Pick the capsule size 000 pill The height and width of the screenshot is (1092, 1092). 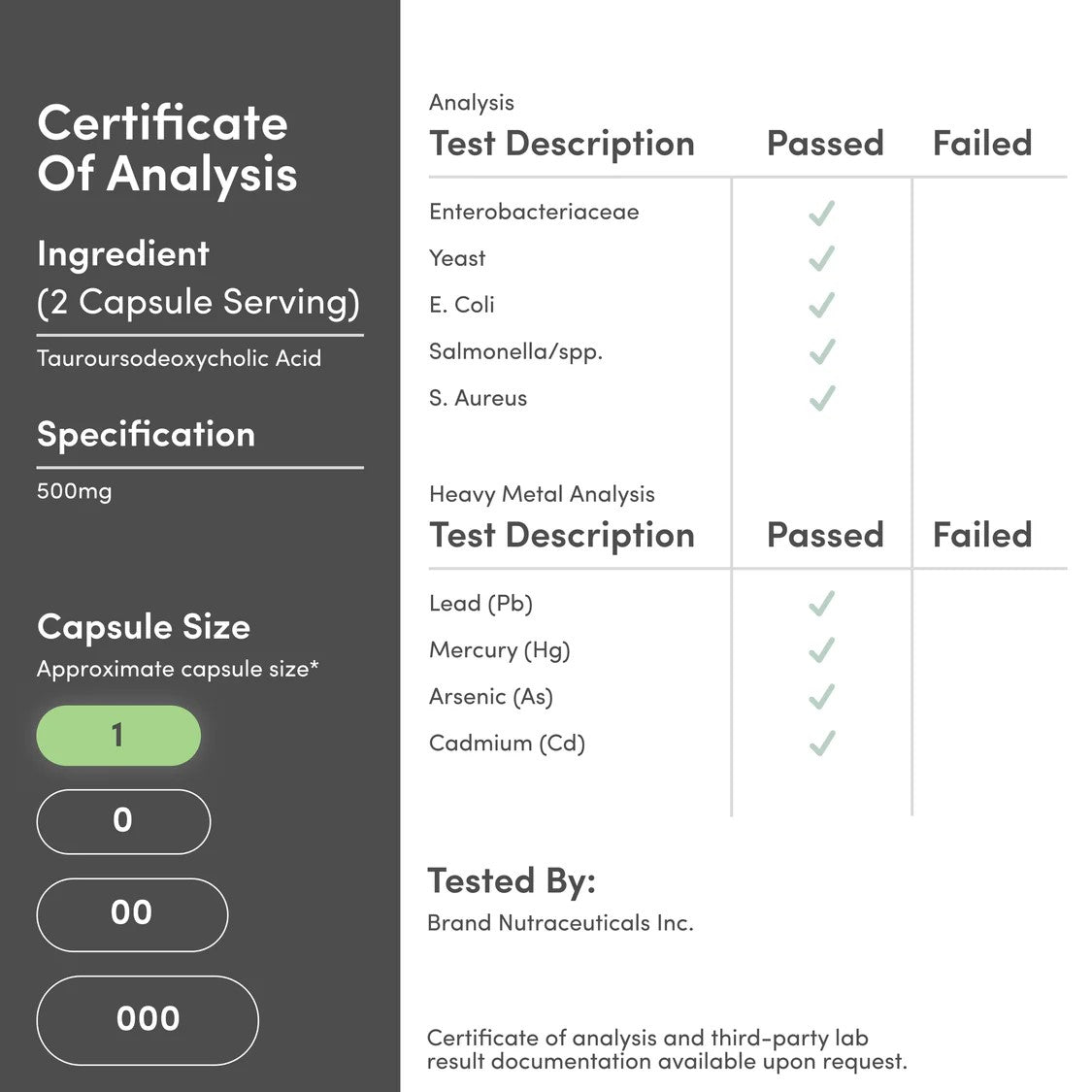(148, 1020)
